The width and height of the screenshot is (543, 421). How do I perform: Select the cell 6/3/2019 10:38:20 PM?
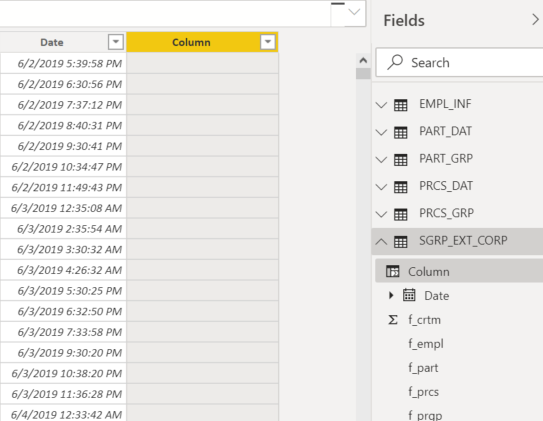click(x=63, y=373)
